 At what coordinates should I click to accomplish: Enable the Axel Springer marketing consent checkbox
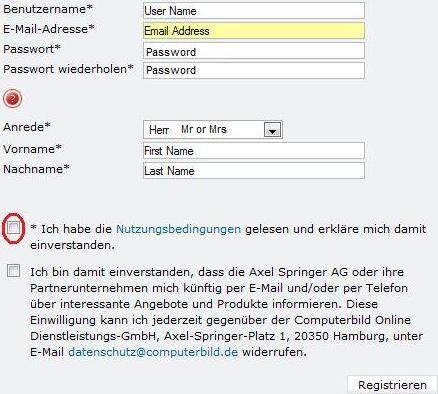pos(14,271)
